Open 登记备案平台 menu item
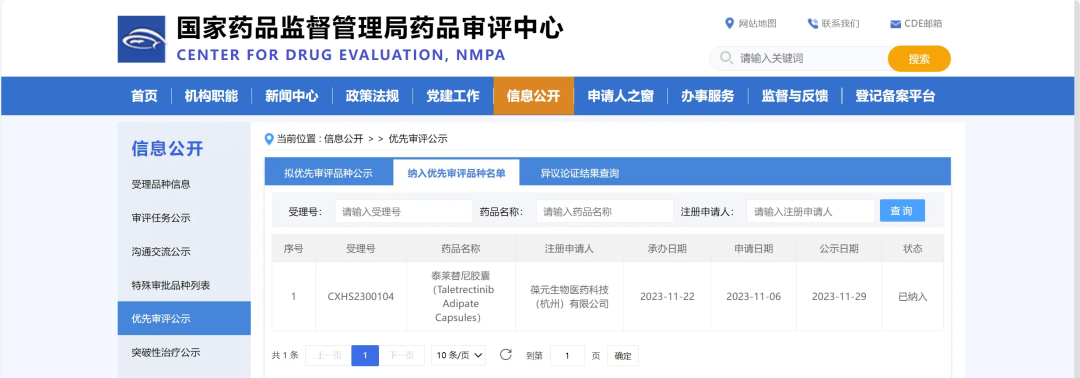The height and width of the screenshot is (378, 1080). click(x=895, y=96)
